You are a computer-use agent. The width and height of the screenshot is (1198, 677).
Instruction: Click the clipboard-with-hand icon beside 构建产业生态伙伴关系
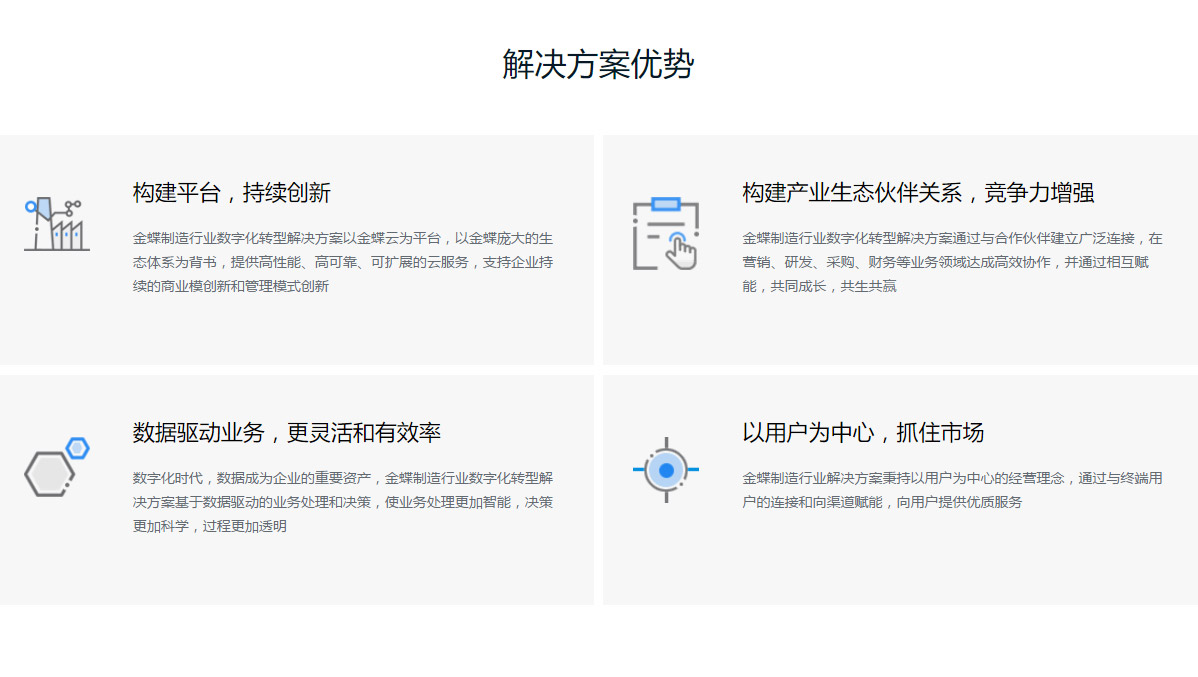point(665,234)
